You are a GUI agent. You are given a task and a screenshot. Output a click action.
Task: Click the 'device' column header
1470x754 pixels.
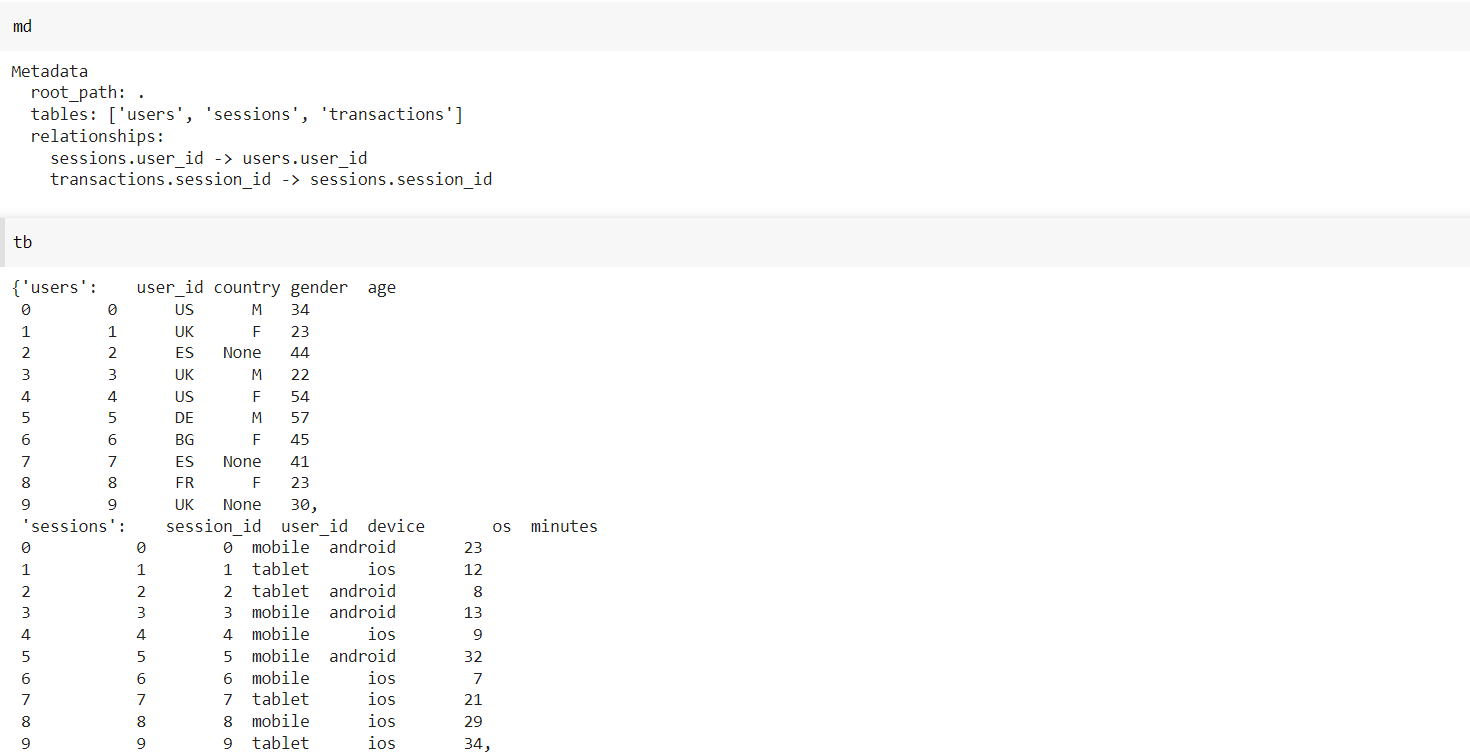point(396,527)
